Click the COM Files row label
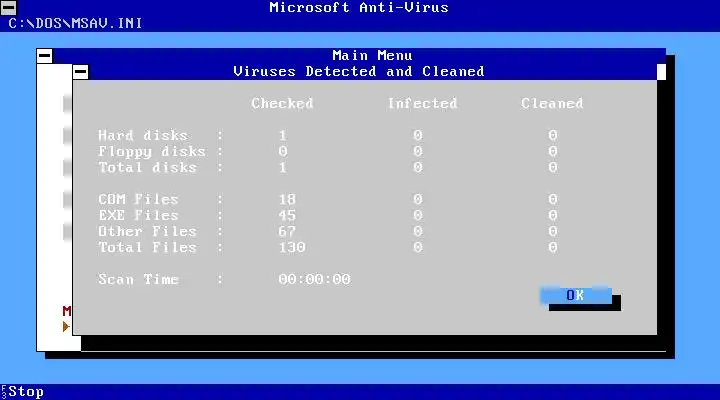Screen dimensions: 720x400 [x=138, y=199]
